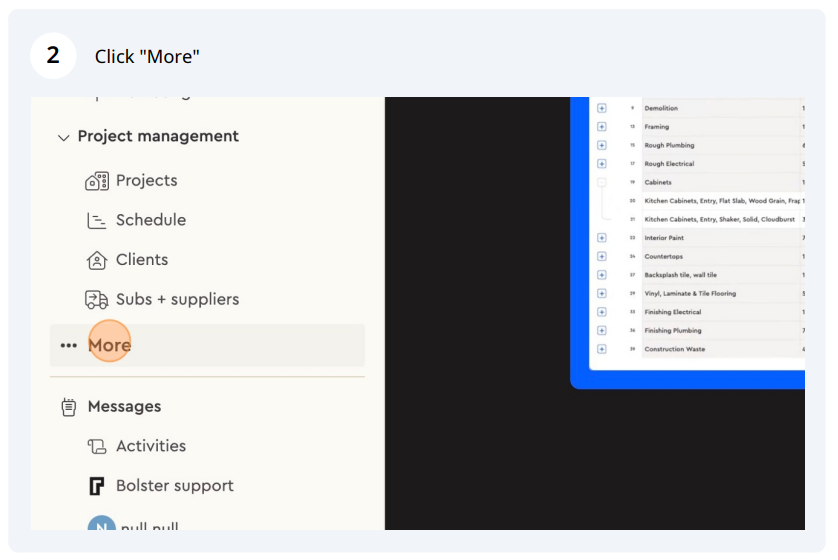Expand the Construction Waste row

[602, 349]
